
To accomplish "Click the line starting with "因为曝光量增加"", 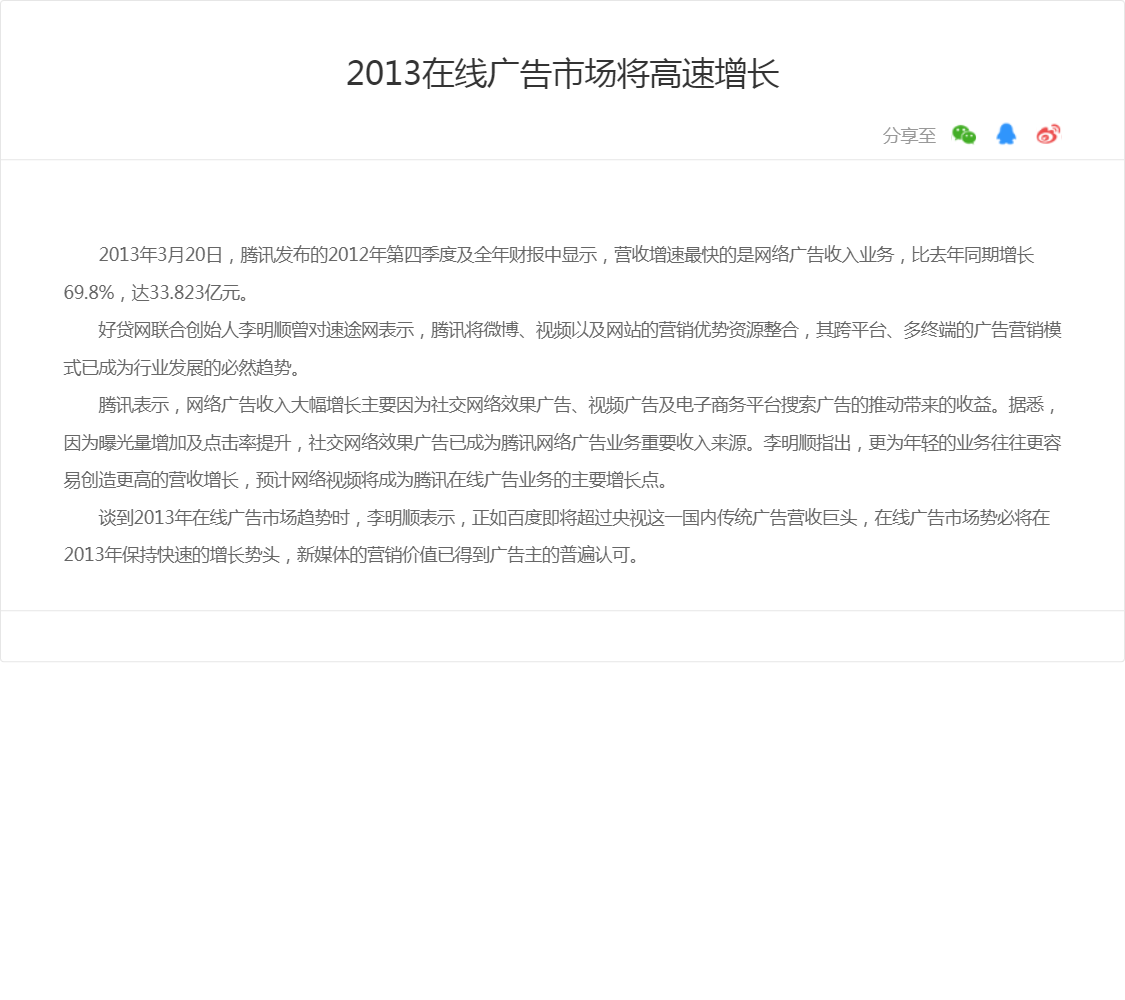I will (562, 443).
